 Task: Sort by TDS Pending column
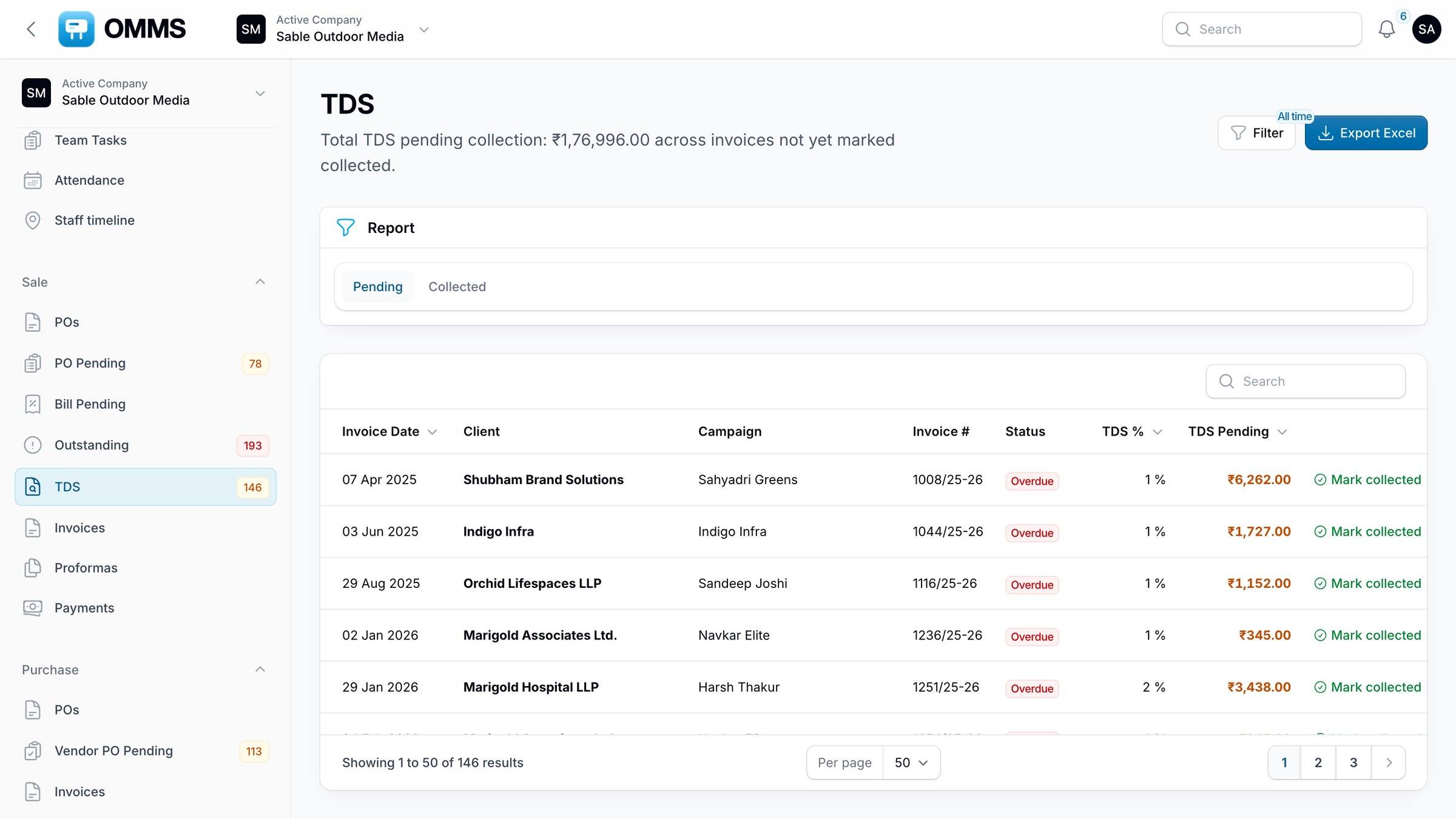click(1238, 431)
